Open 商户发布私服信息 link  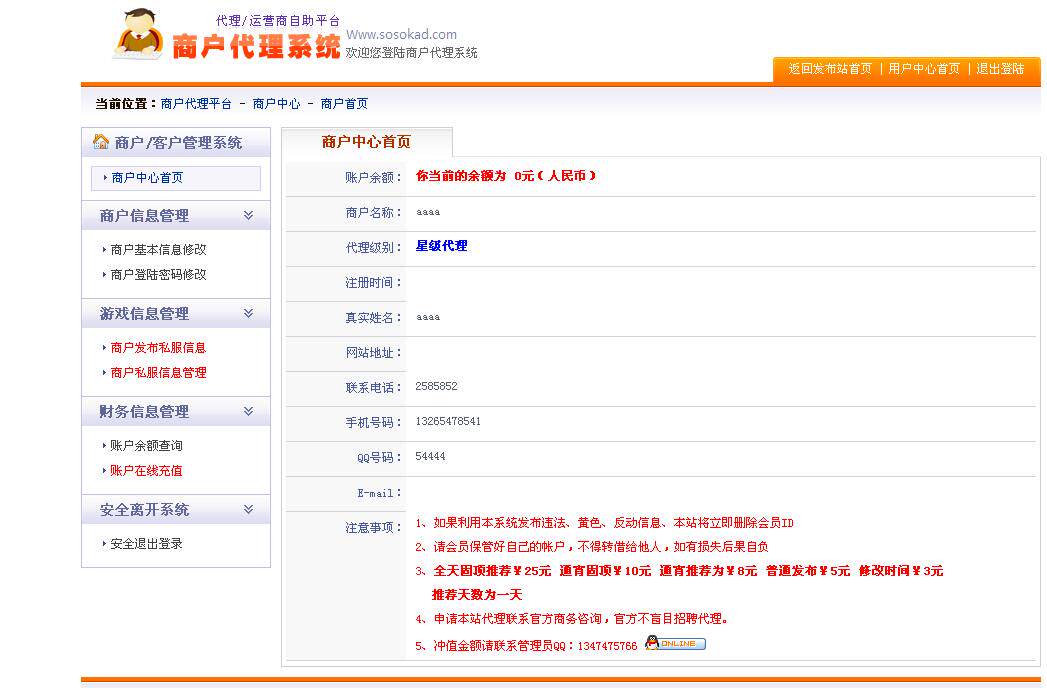pyautogui.click(x=158, y=348)
